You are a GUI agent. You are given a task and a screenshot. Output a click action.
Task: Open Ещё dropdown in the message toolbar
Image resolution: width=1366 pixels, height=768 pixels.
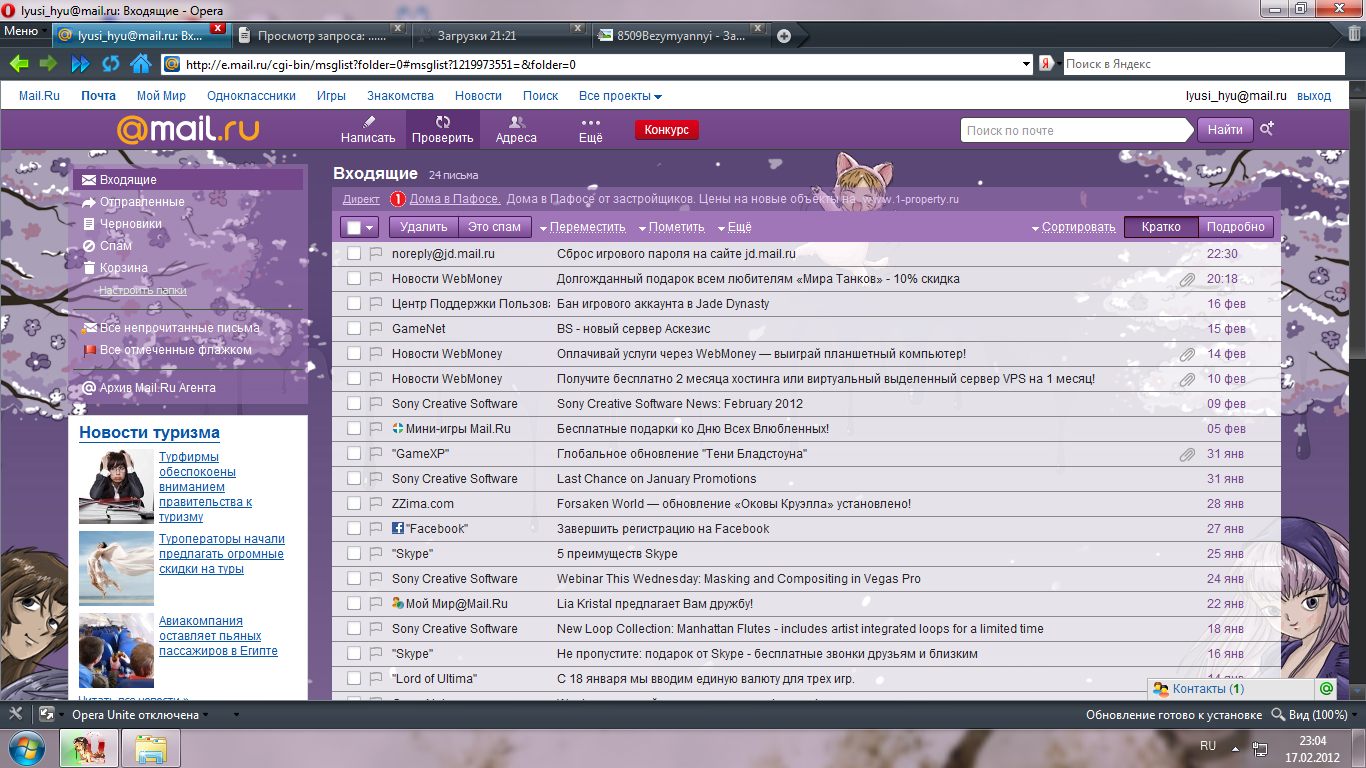coord(734,227)
